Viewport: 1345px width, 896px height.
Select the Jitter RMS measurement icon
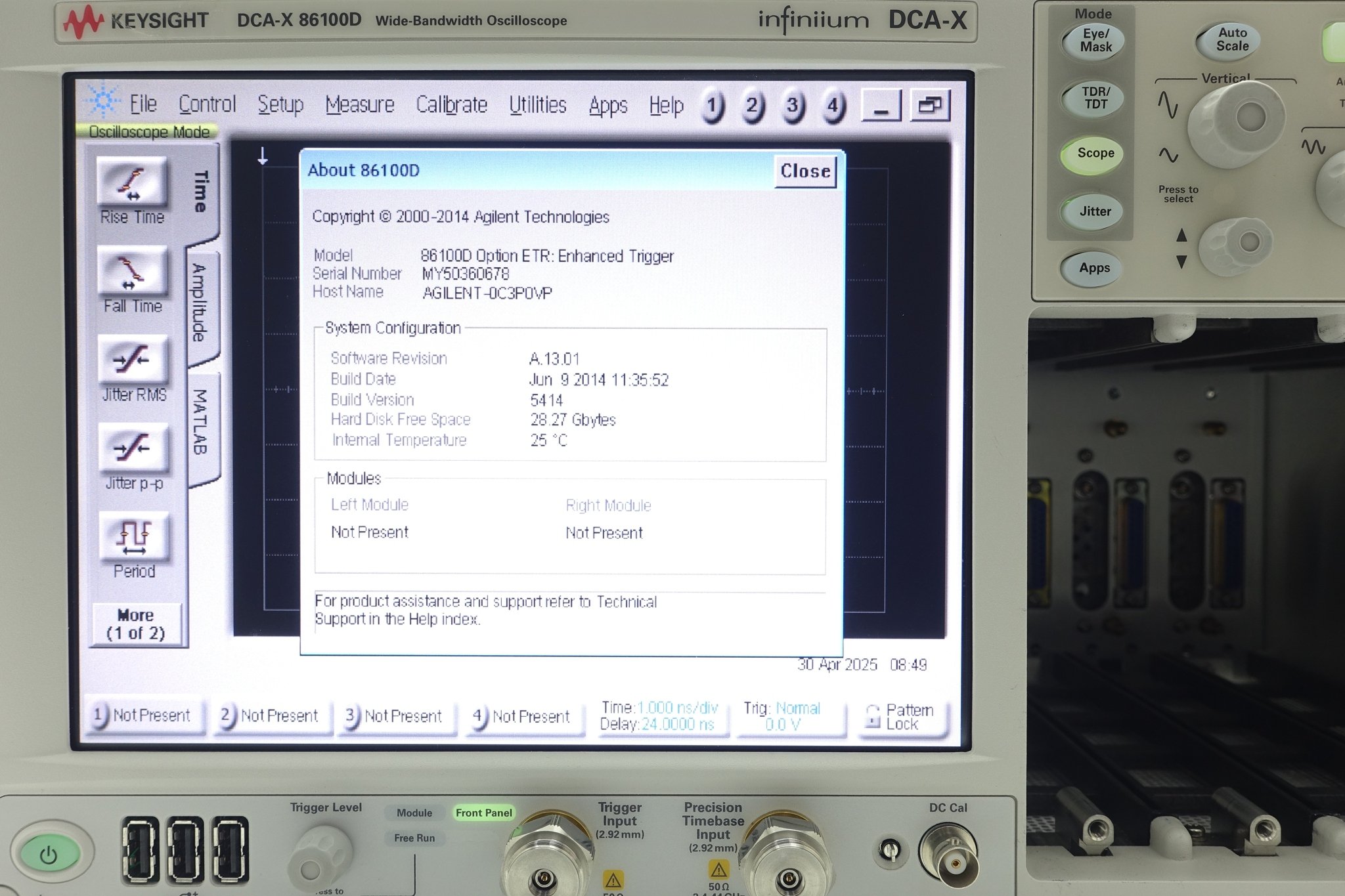(x=133, y=359)
